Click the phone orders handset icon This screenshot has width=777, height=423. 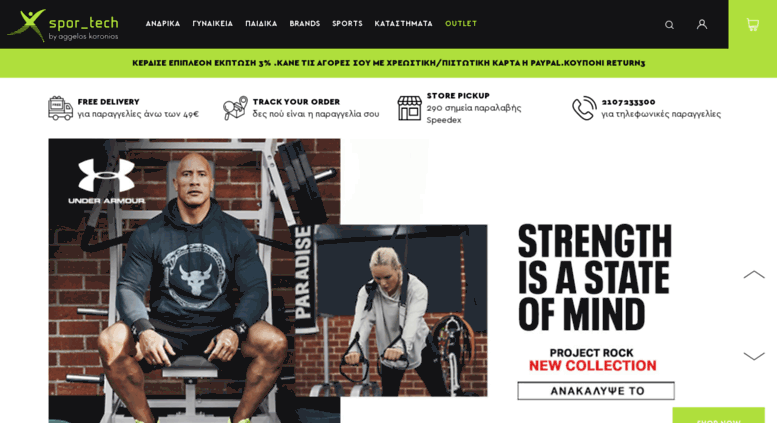tap(584, 108)
